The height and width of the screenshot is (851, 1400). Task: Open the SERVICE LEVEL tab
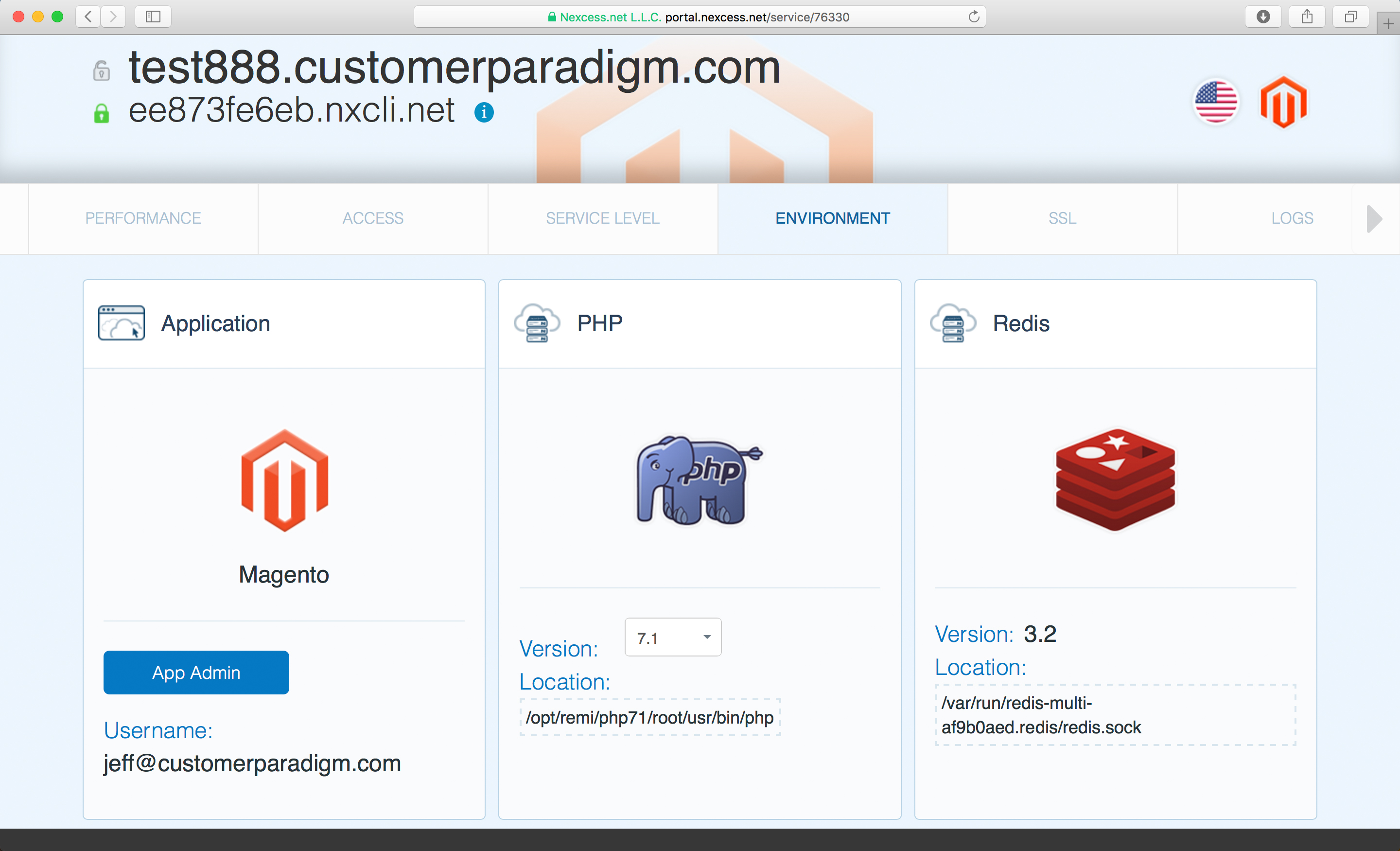[x=603, y=218]
